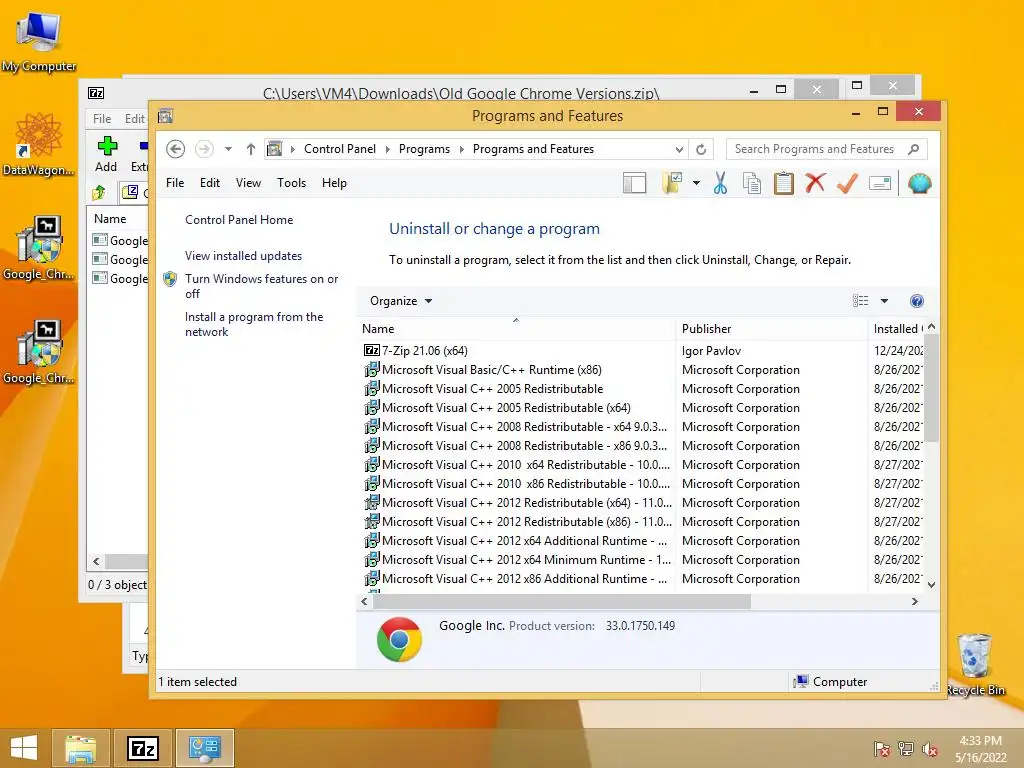Image resolution: width=1024 pixels, height=768 pixels.
Task: Click the Cut scissors toolbar icon
Action: click(720, 184)
